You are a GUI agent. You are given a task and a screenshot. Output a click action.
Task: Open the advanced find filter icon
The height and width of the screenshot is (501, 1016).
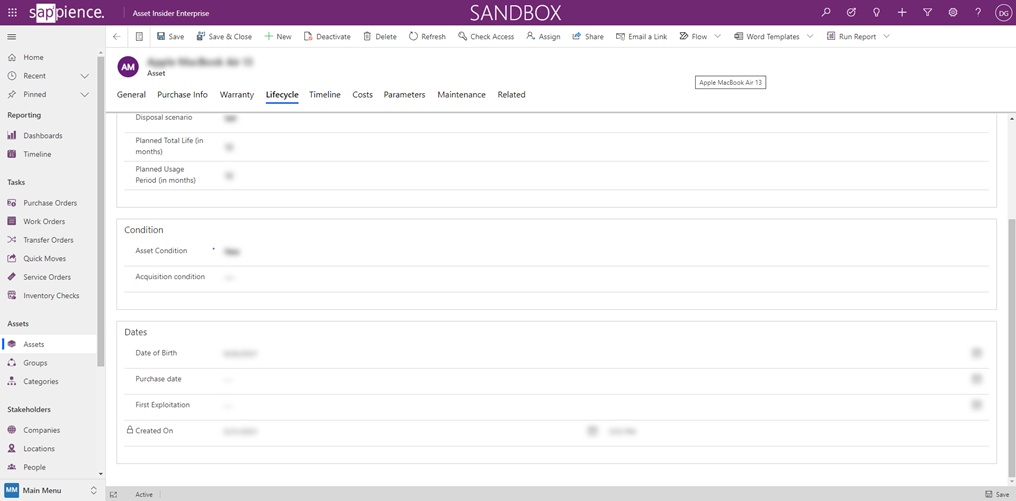(927, 13)
